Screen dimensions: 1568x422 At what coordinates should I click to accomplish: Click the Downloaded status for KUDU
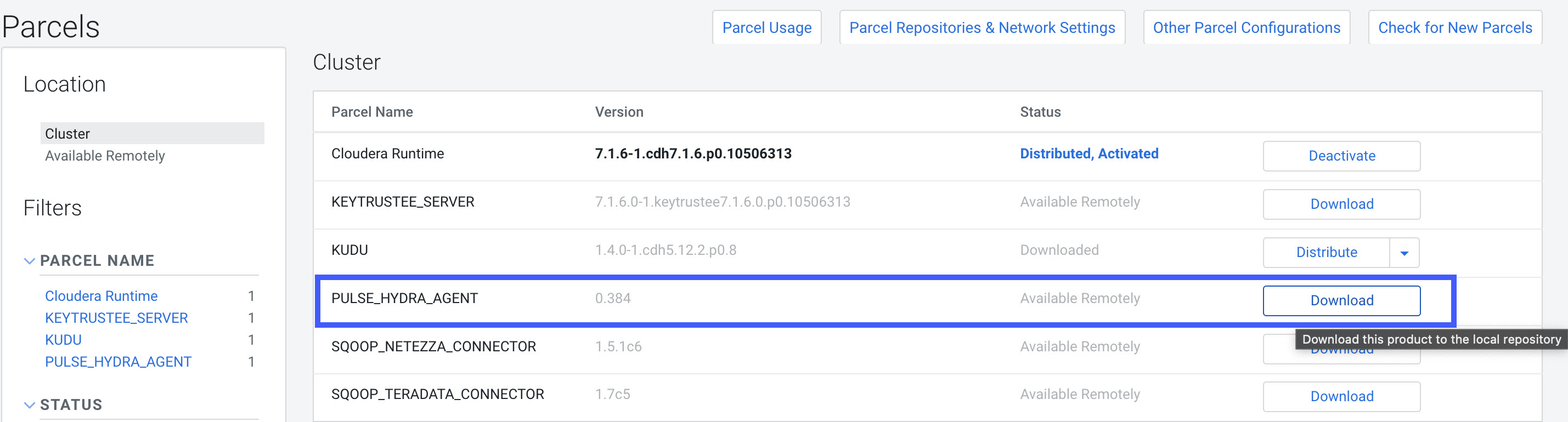[1059, 250]
